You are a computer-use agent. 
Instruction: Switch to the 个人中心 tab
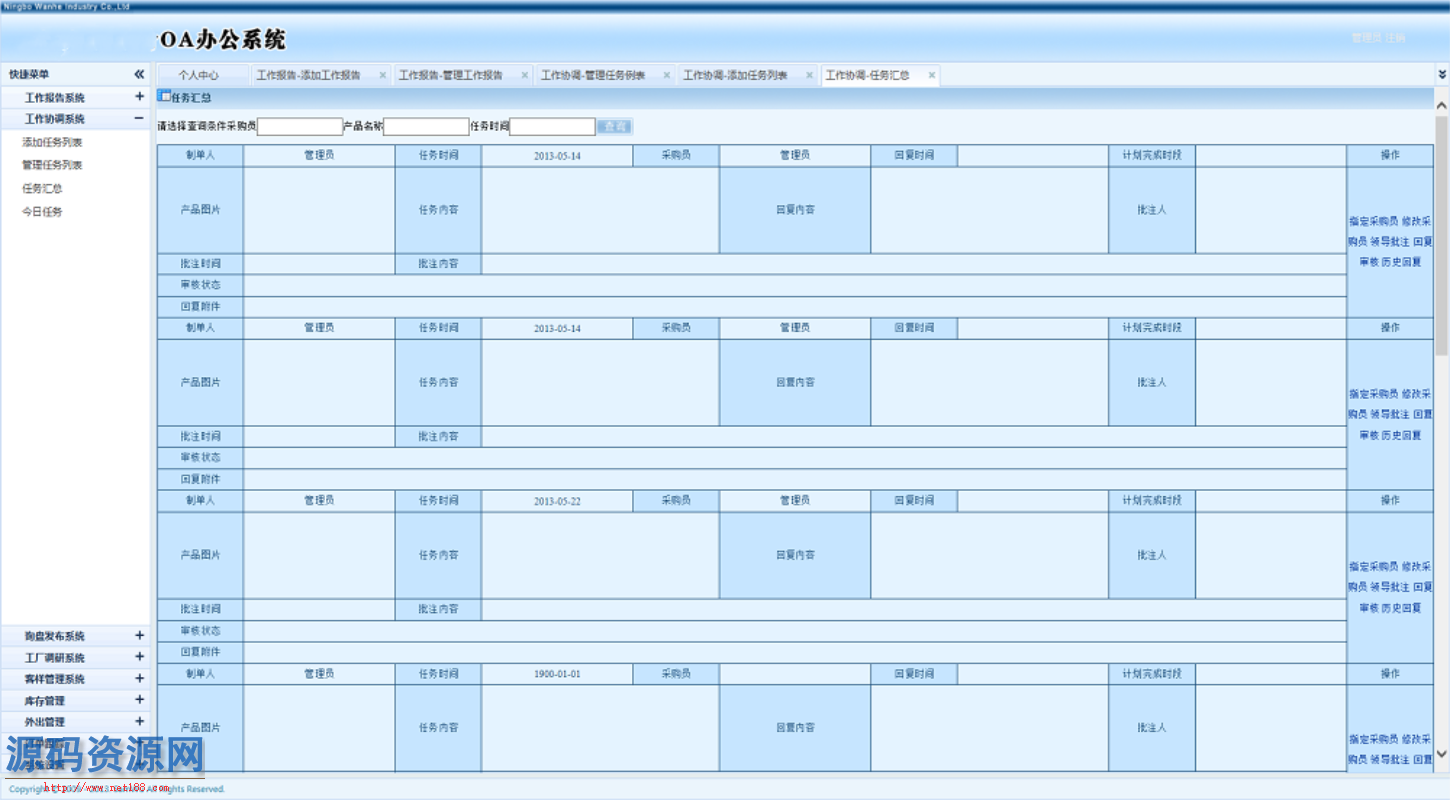(x=199, y=75)
